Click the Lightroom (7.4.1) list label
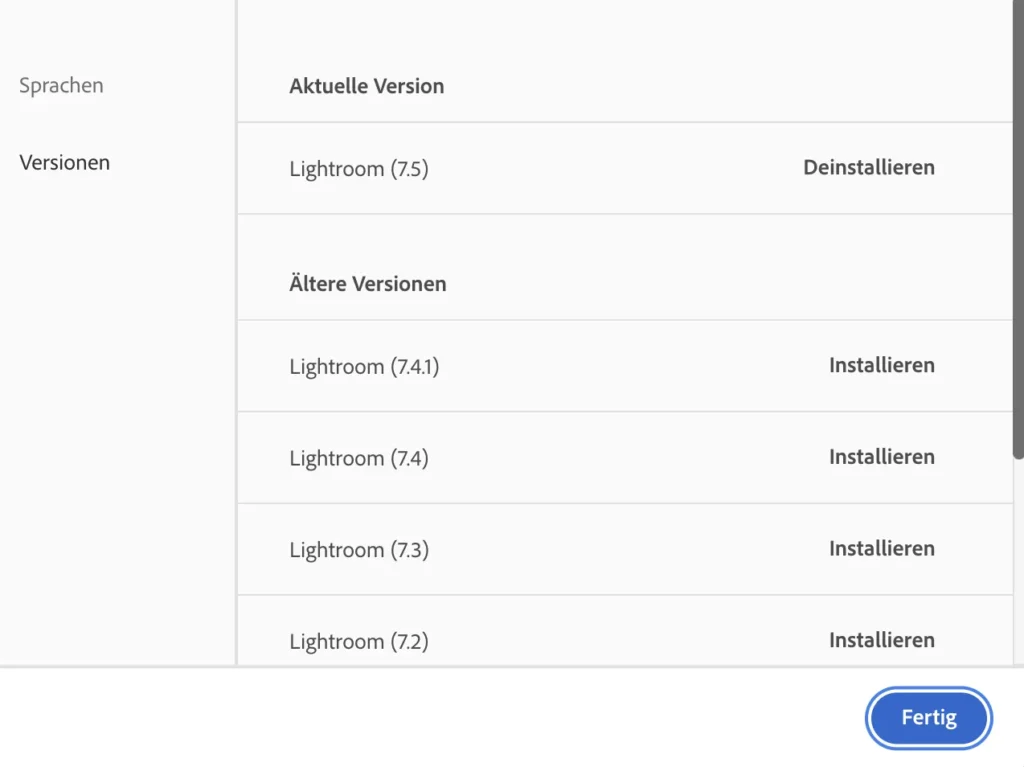1024x767 pixels. (364, 367)
